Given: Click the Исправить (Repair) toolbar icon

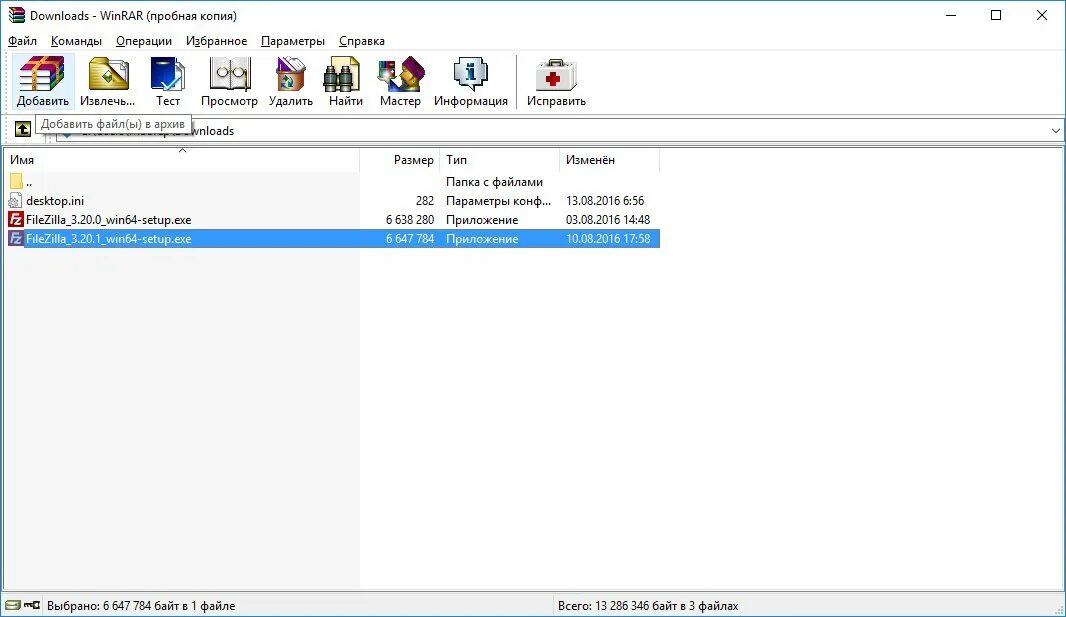Looking at the screenshot, I should (556, 81).
